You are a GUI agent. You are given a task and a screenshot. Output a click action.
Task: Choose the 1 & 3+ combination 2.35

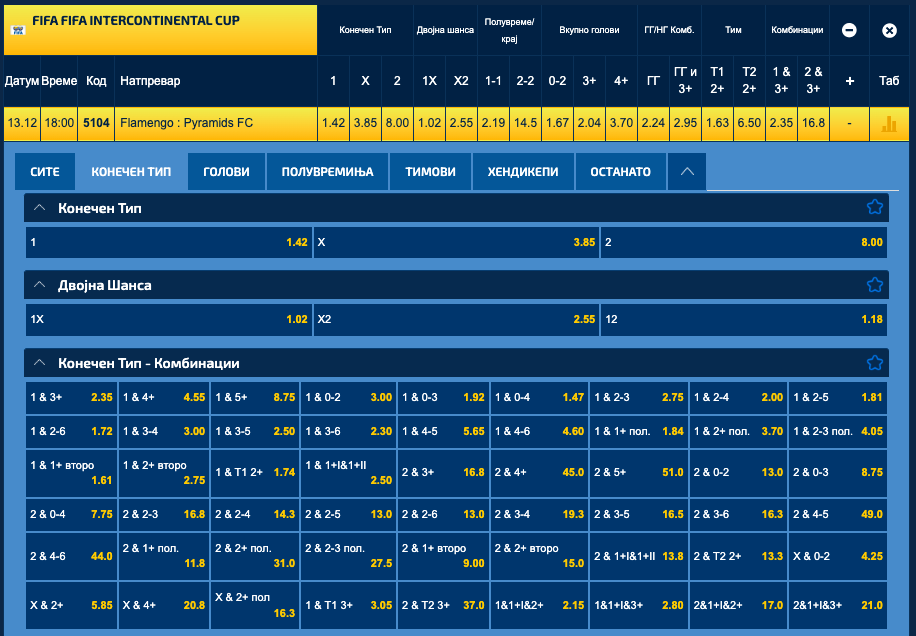(71, 397)
